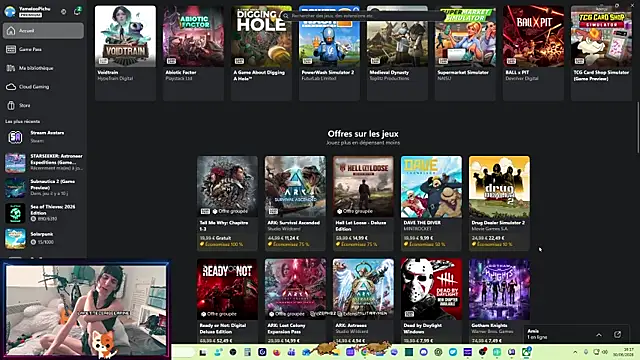
Task: Click the profile avatar picture
Action: point(10,11)
